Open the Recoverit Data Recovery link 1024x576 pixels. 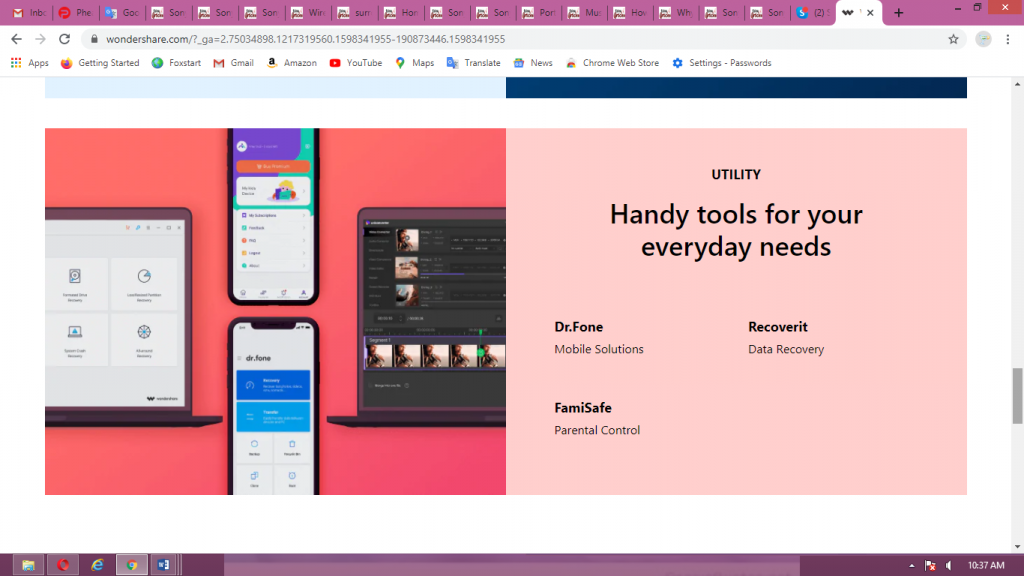[x=777, y=327]
